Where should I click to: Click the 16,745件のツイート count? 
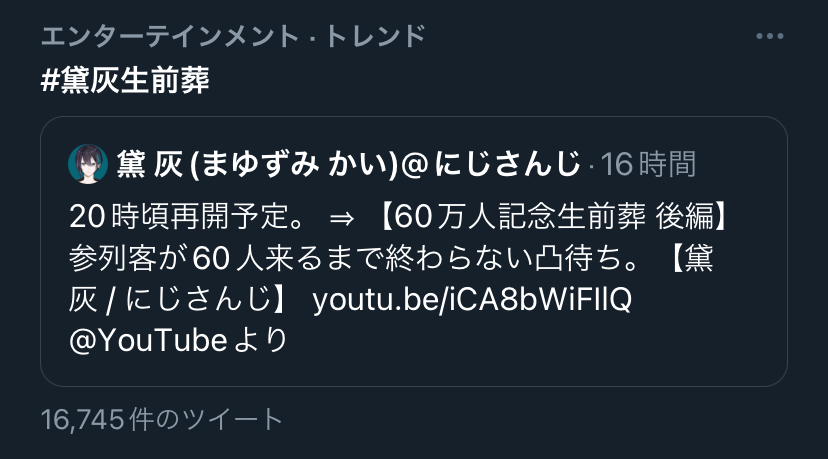162,419
